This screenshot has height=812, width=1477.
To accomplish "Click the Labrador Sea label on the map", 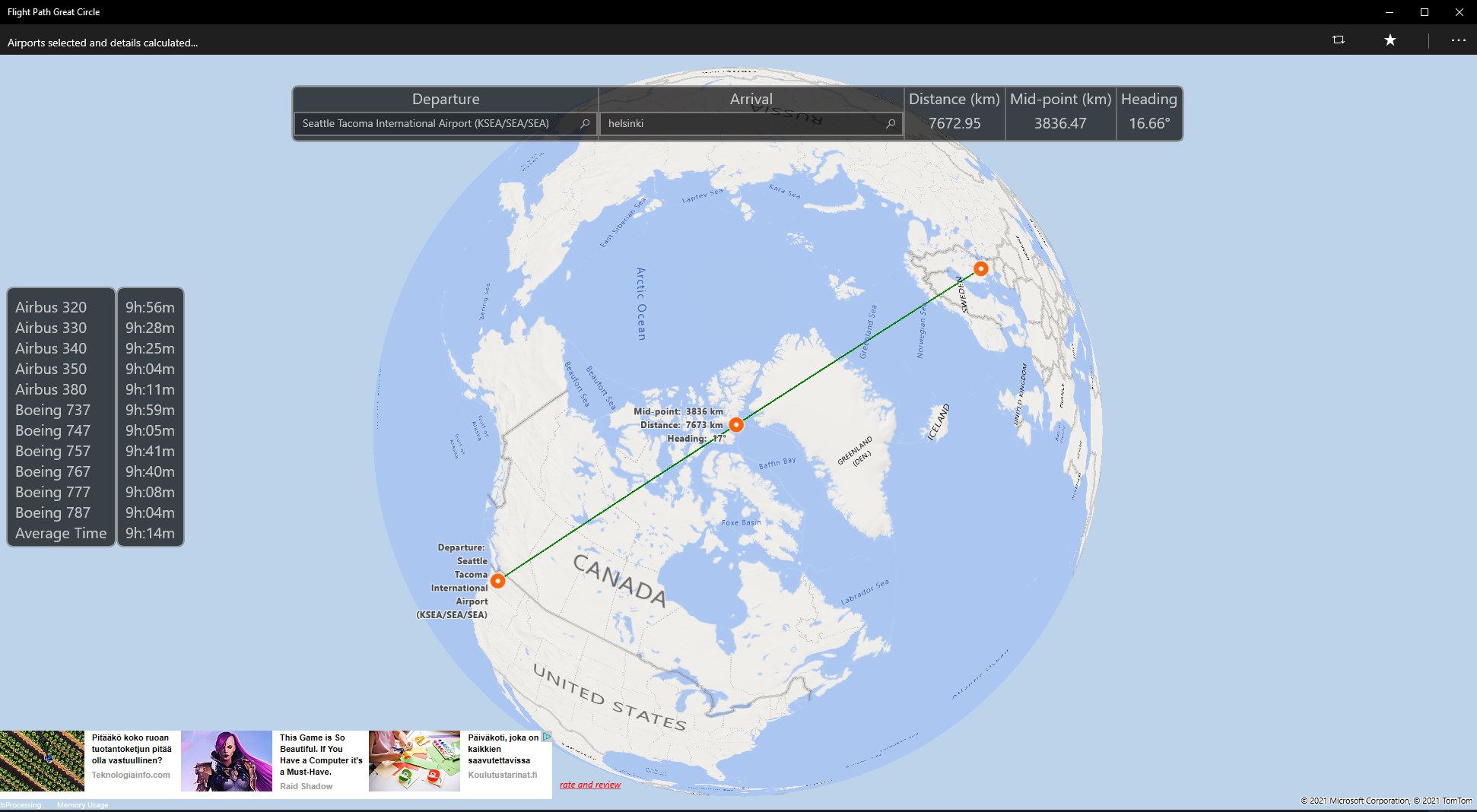I will 865,592.
